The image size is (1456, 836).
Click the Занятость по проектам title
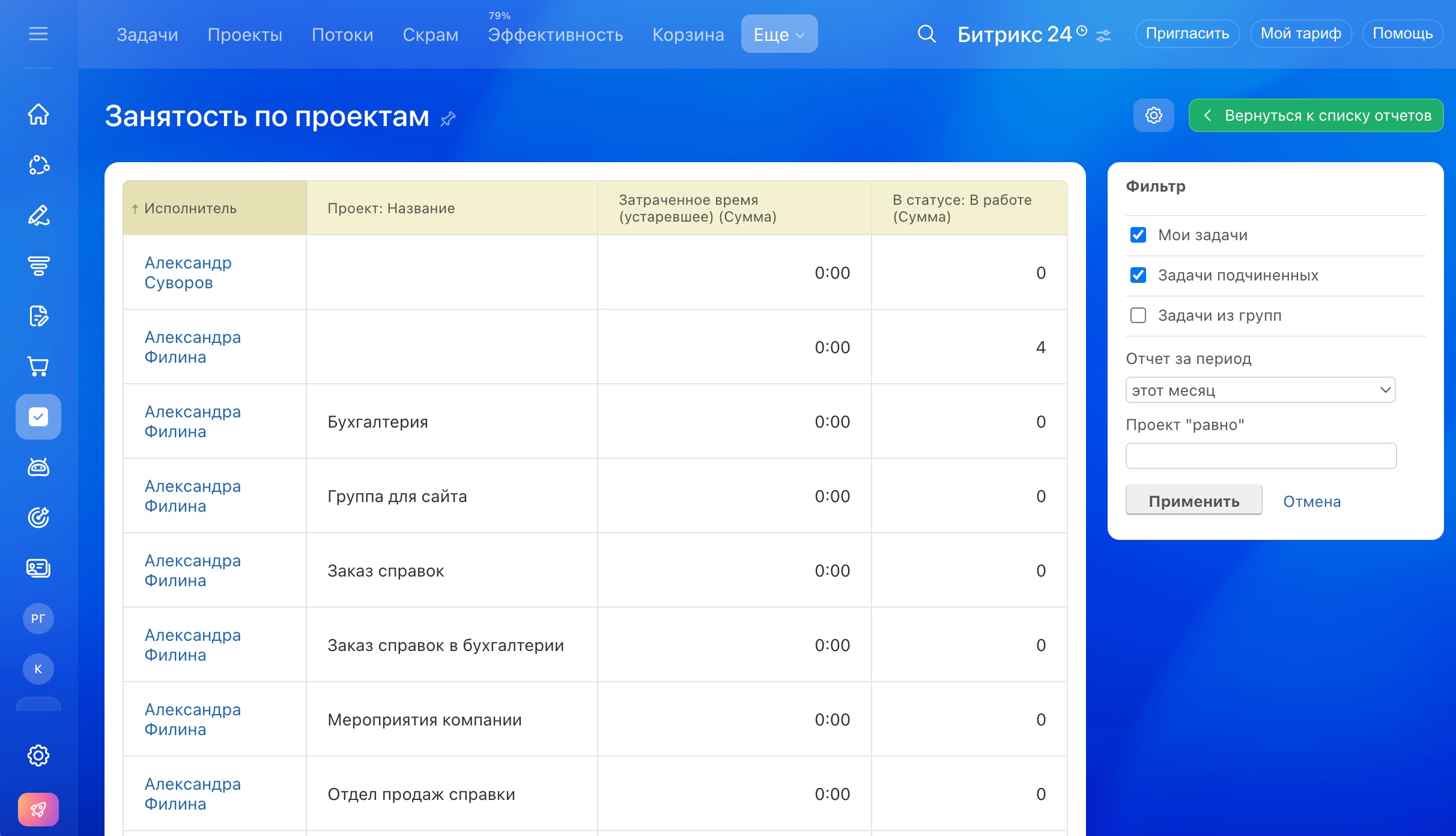click(x=267, y=116)
